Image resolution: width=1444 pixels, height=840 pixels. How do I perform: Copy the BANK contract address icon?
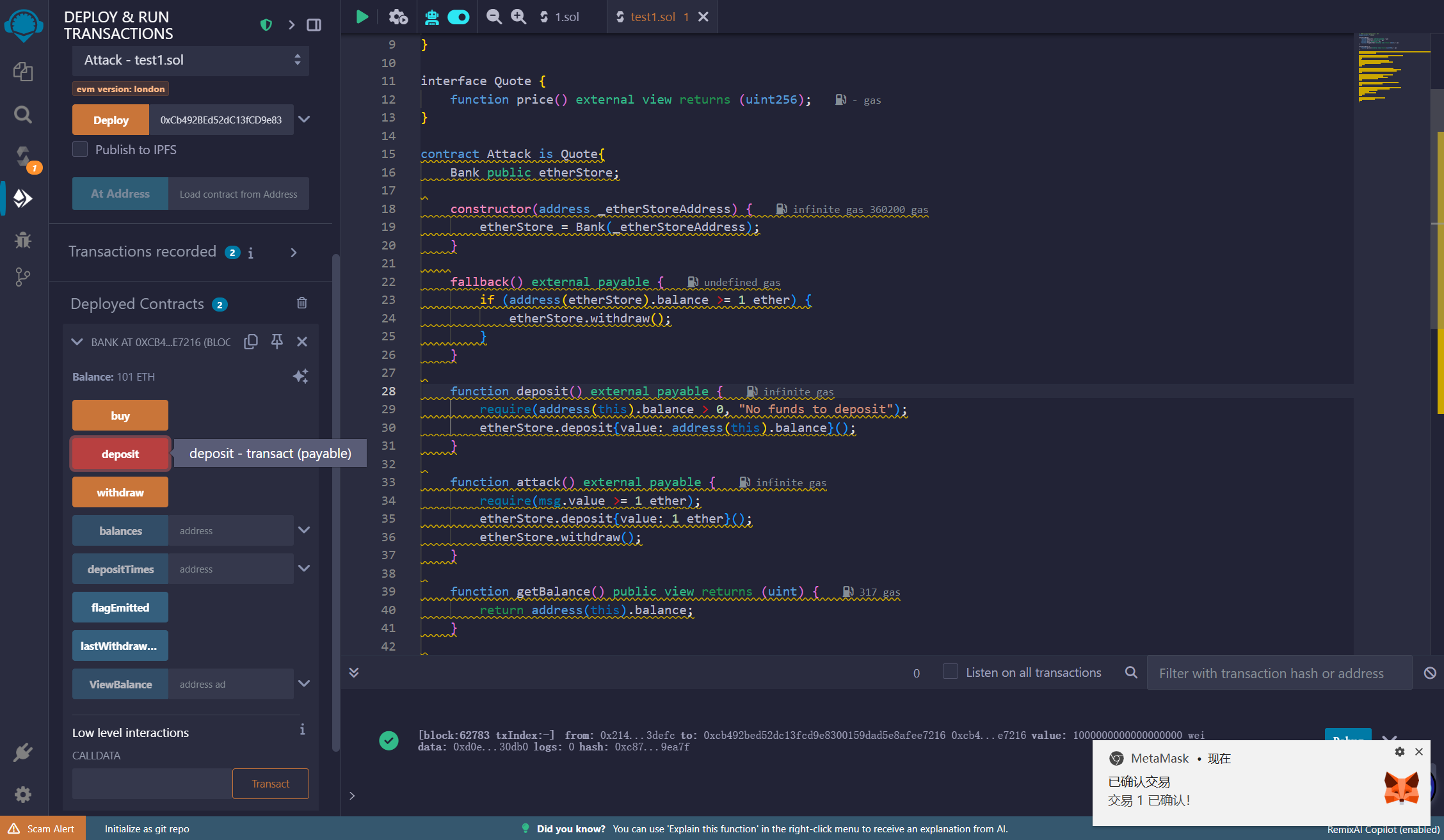(251, 342)
